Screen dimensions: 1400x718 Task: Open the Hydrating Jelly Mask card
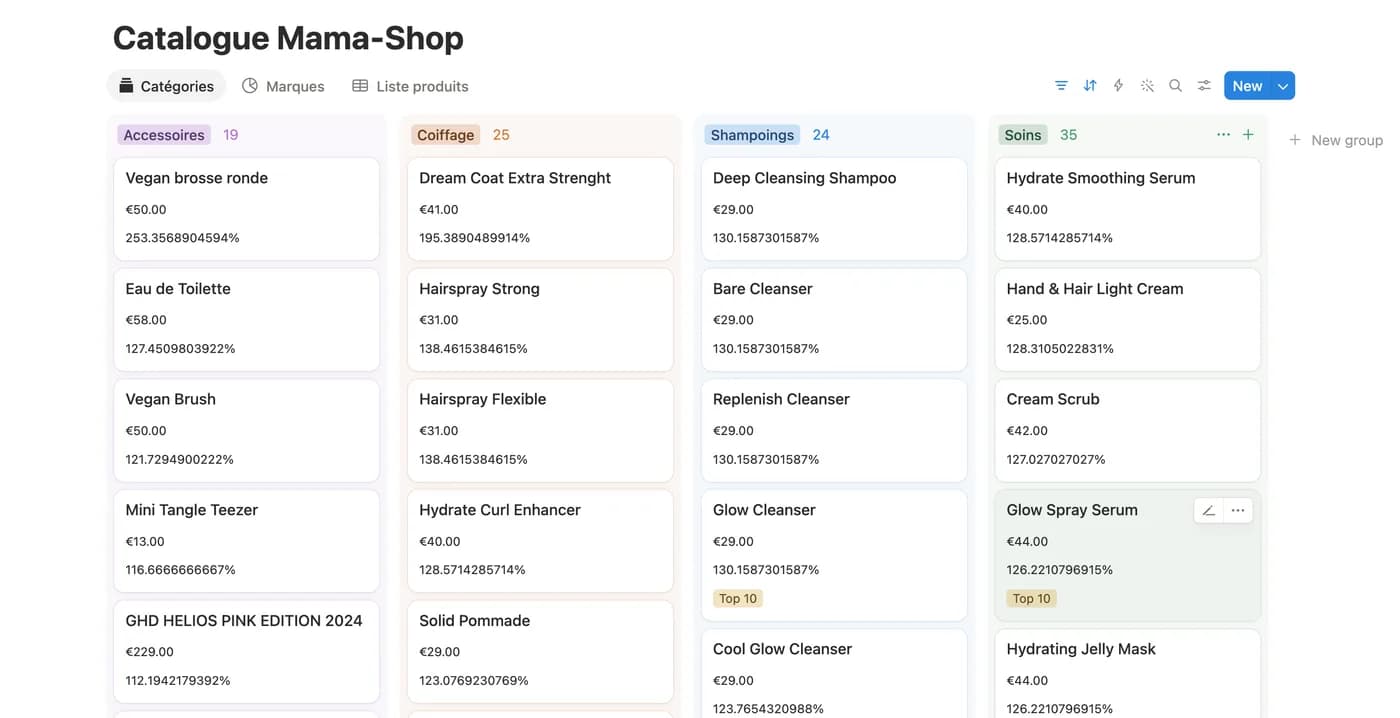click(1128, 673)
